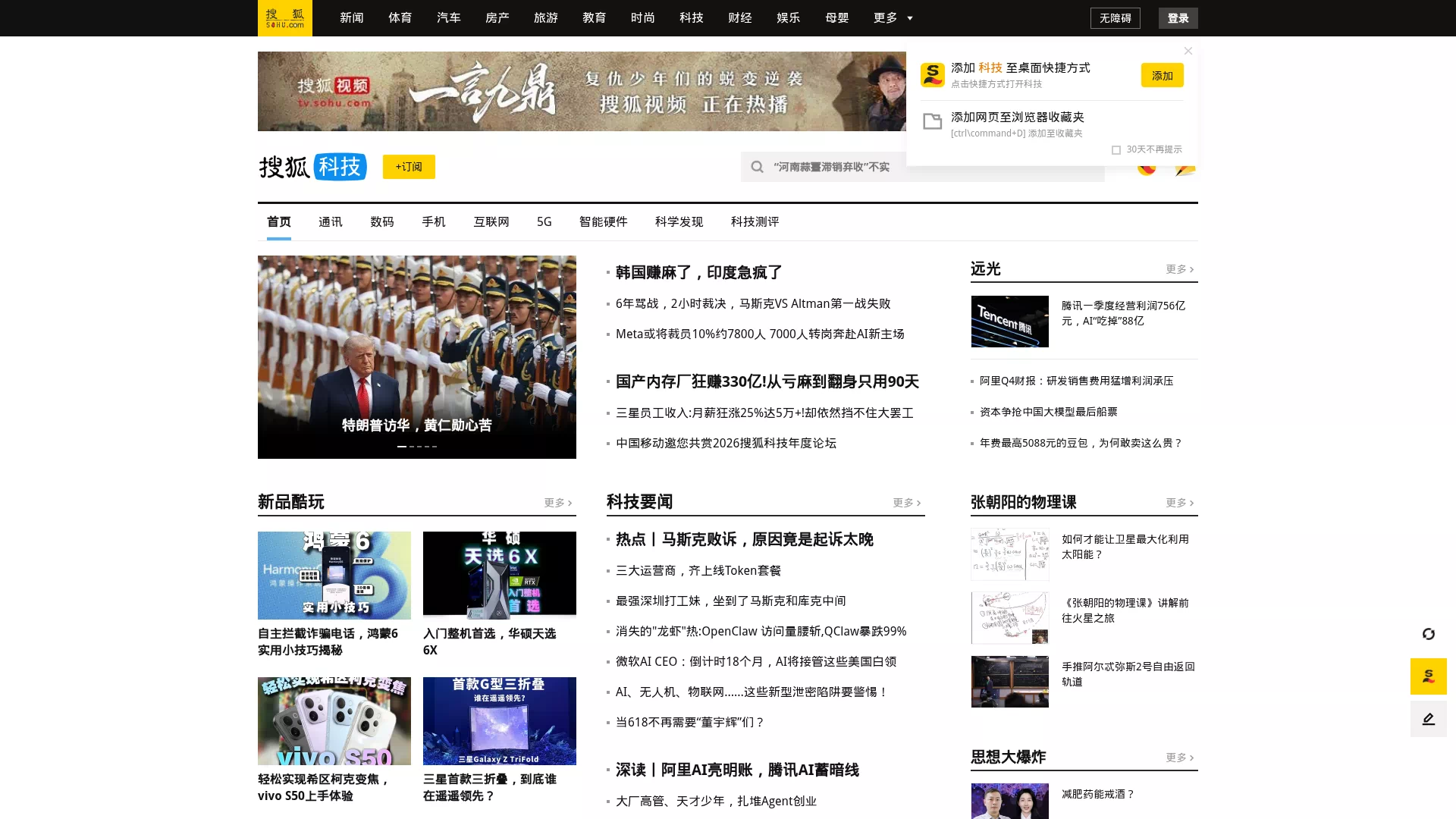
Task: Expand 更多 in the 新品酷玩 section
Action: tap(558, 503)
